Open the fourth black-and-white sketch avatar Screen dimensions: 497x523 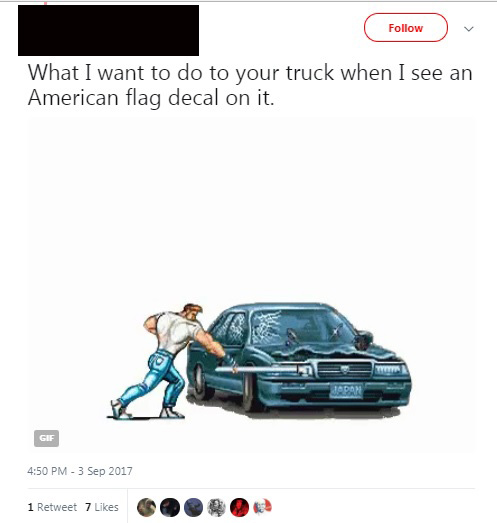pyautogui.click(x=216, y=507)
